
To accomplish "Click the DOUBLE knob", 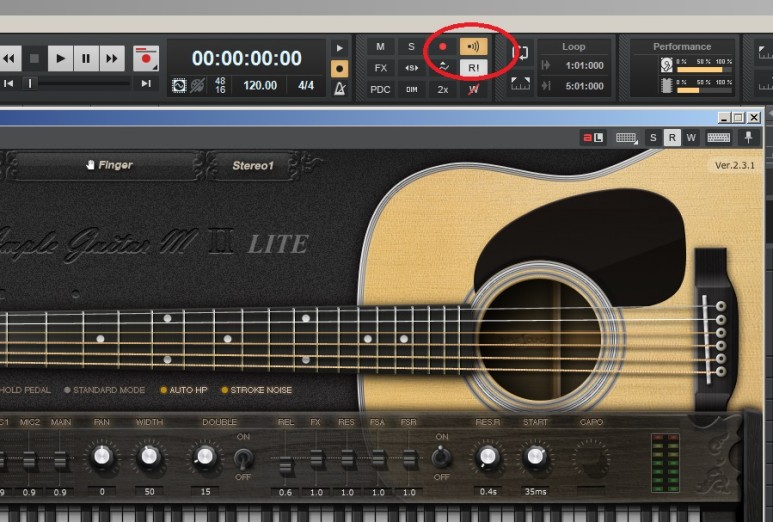I will pos(205,456).
